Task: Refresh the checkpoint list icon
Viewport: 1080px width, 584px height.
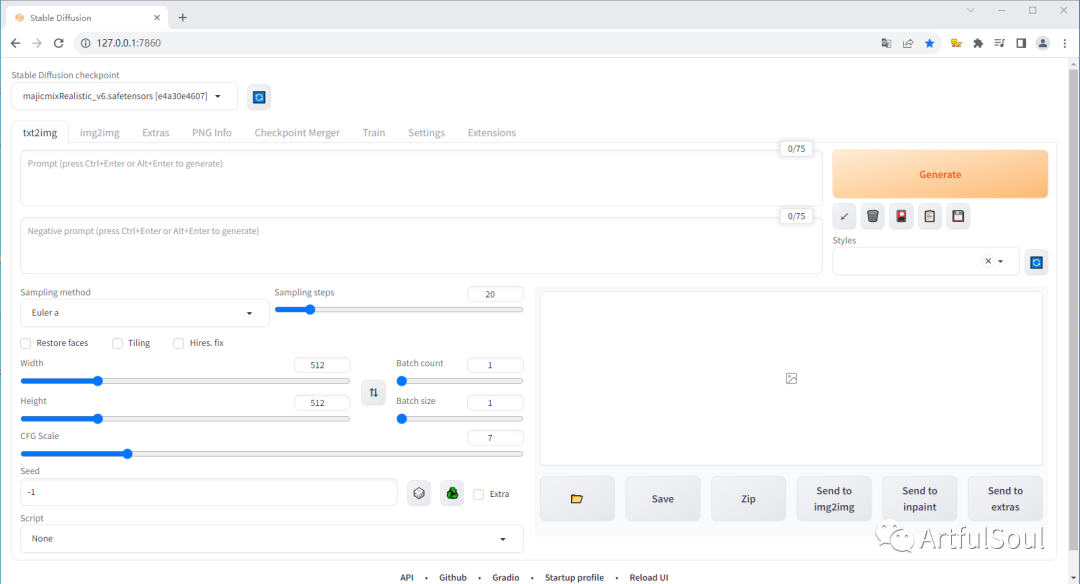Action: tap(259, 97)
